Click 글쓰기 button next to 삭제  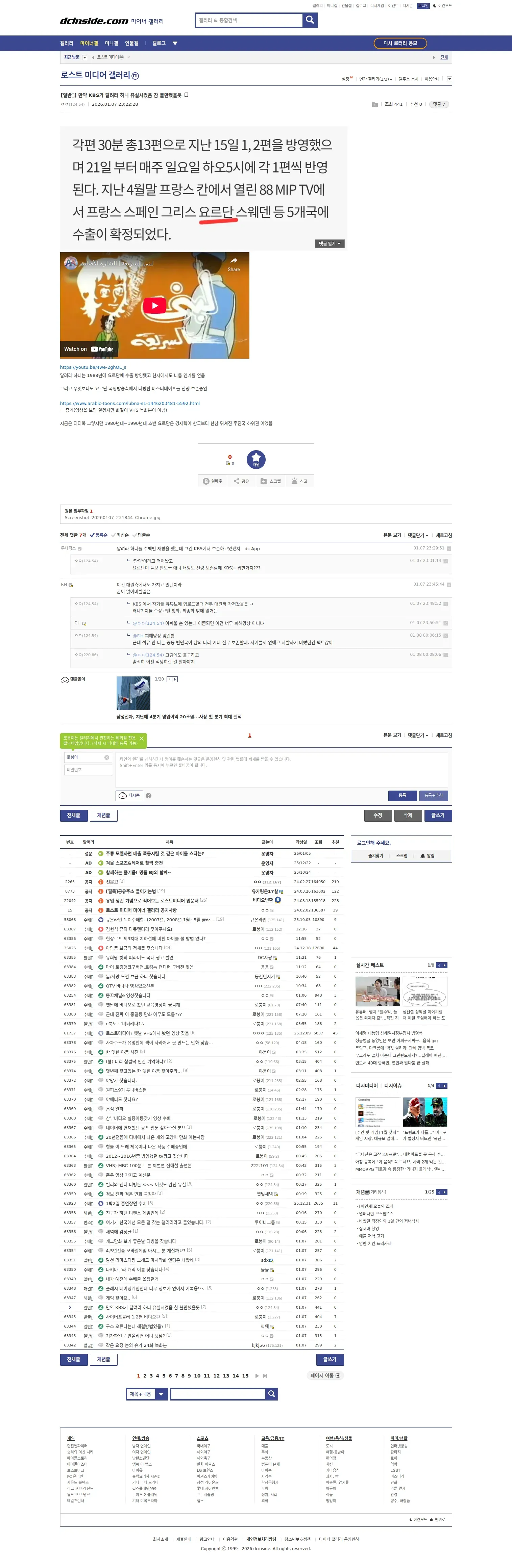438,815
